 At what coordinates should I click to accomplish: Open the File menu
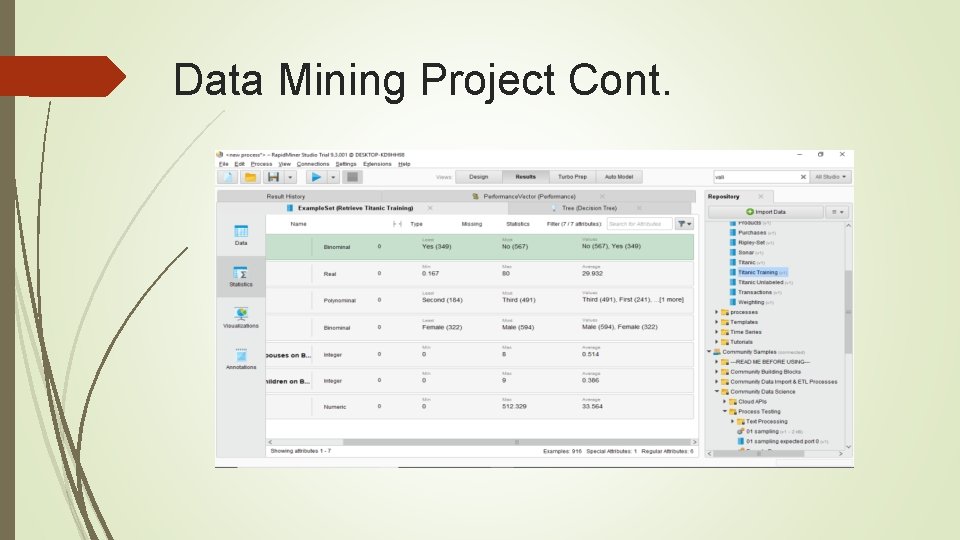[x=223, y=164]
